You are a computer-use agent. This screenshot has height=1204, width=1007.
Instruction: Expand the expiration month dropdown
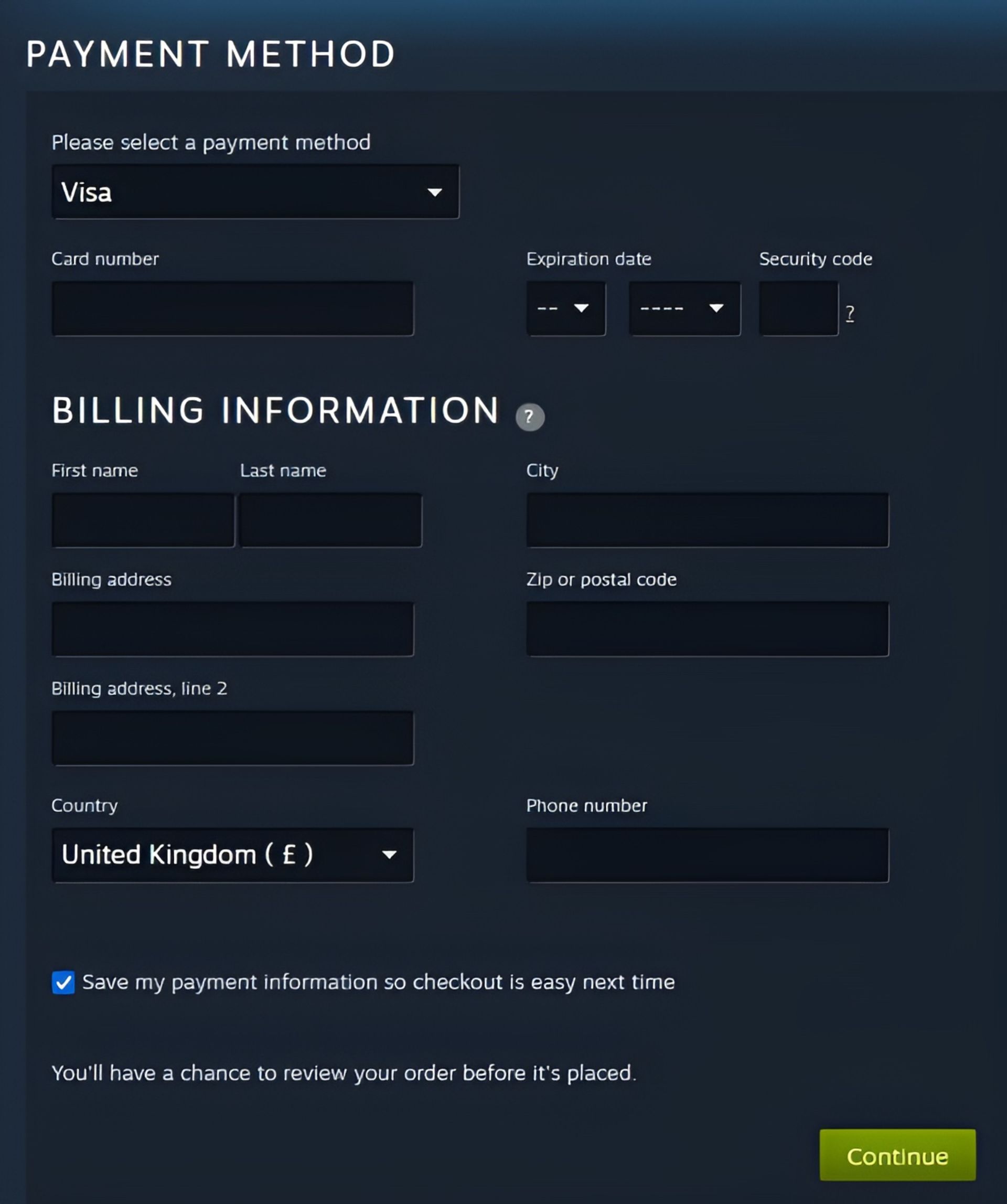point(566,308)
